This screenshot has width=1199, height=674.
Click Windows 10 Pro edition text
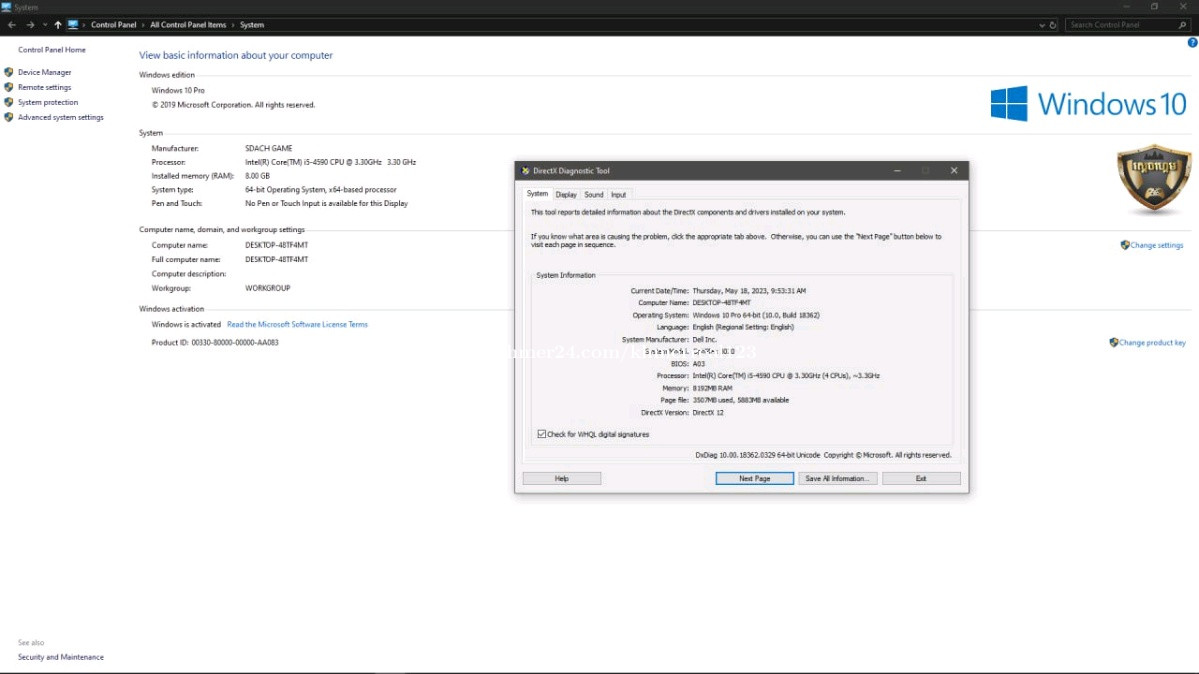point(178,90)
